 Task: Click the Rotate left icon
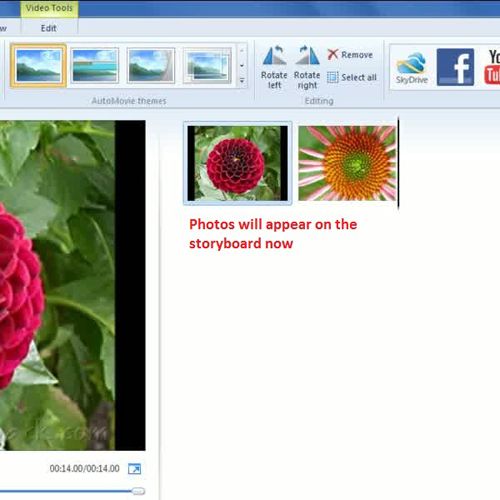click(x=274, y=67)
